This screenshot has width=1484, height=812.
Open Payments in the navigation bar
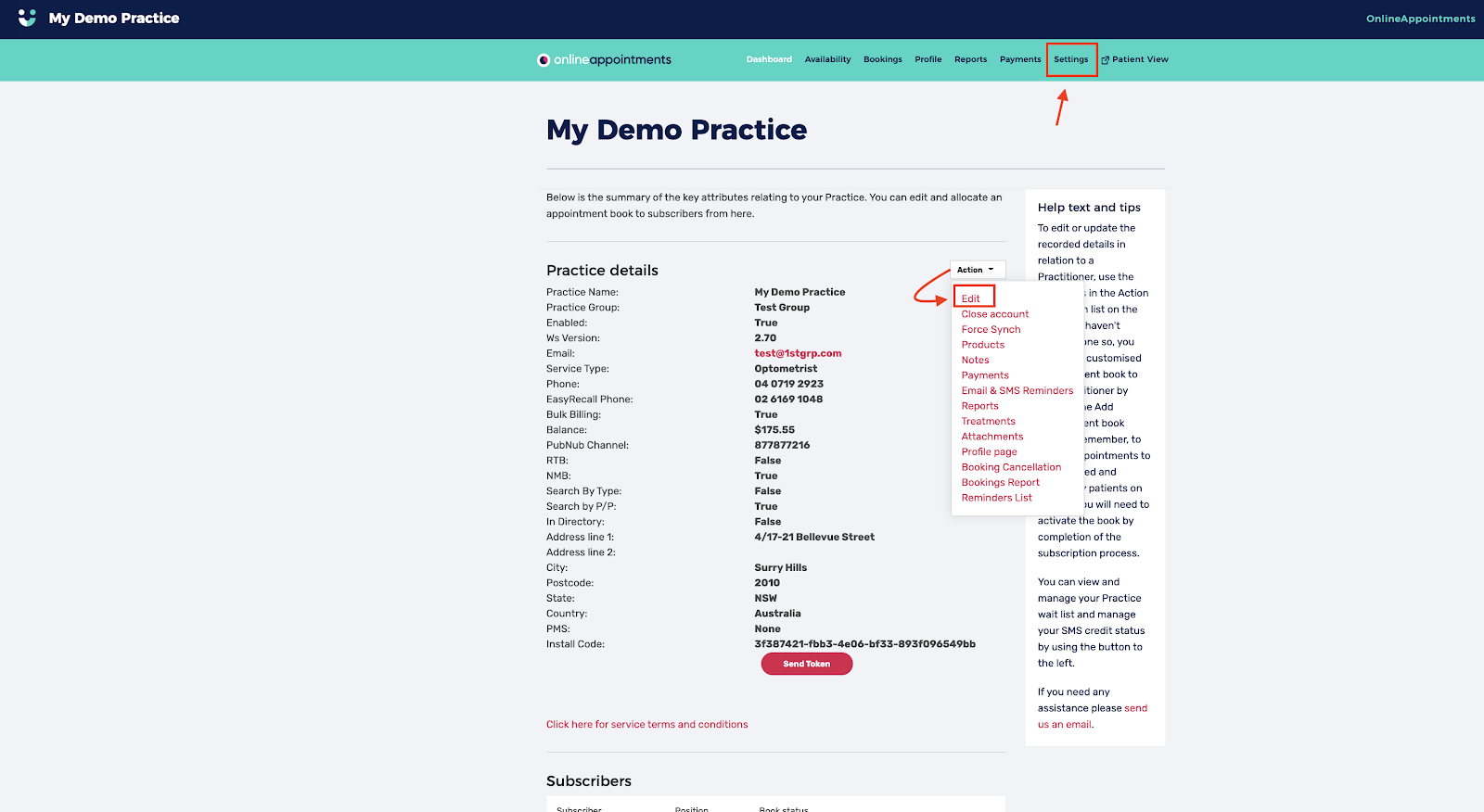(1020, 59)
